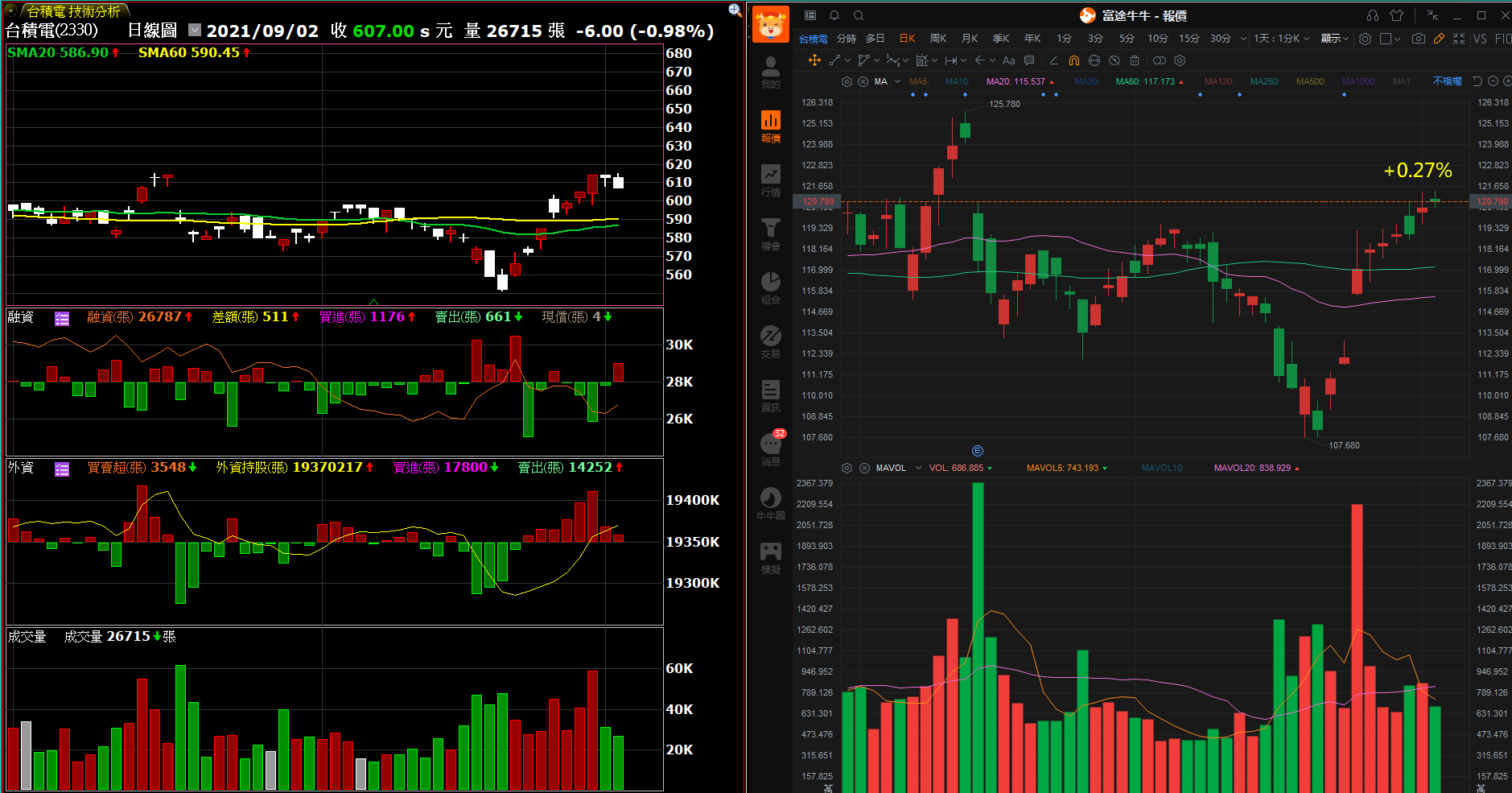The height and width of the screenshot is (793, 1512).
Task: Select the line segment drawing tool
Action: [835, 60]
